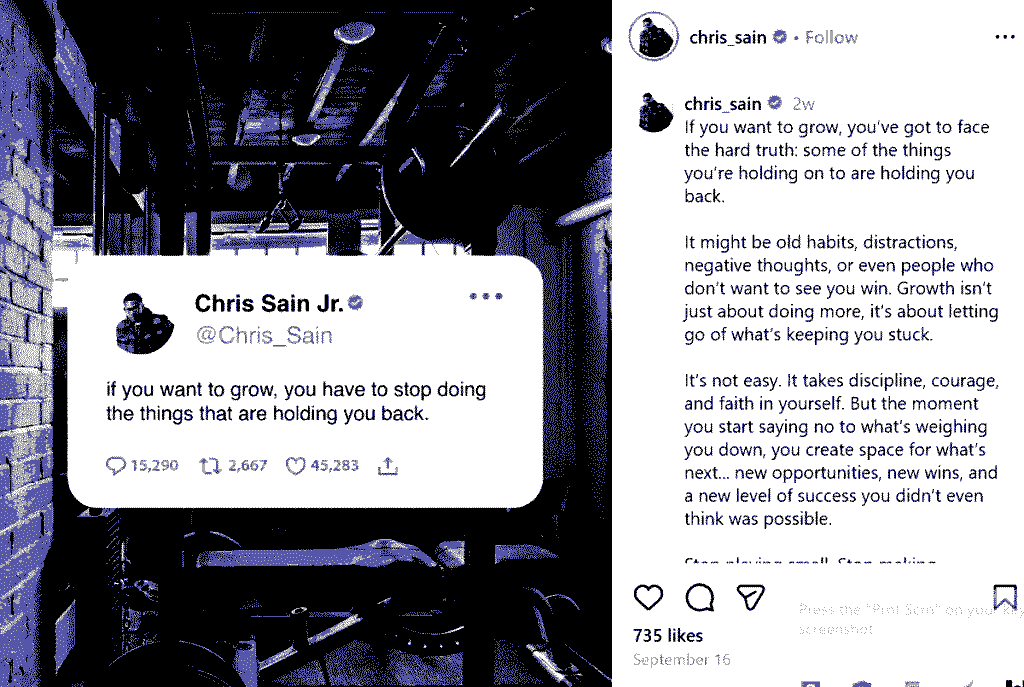Follow chris_sain from the post header
Screen dimensions: 1024x687
point(831,38)
